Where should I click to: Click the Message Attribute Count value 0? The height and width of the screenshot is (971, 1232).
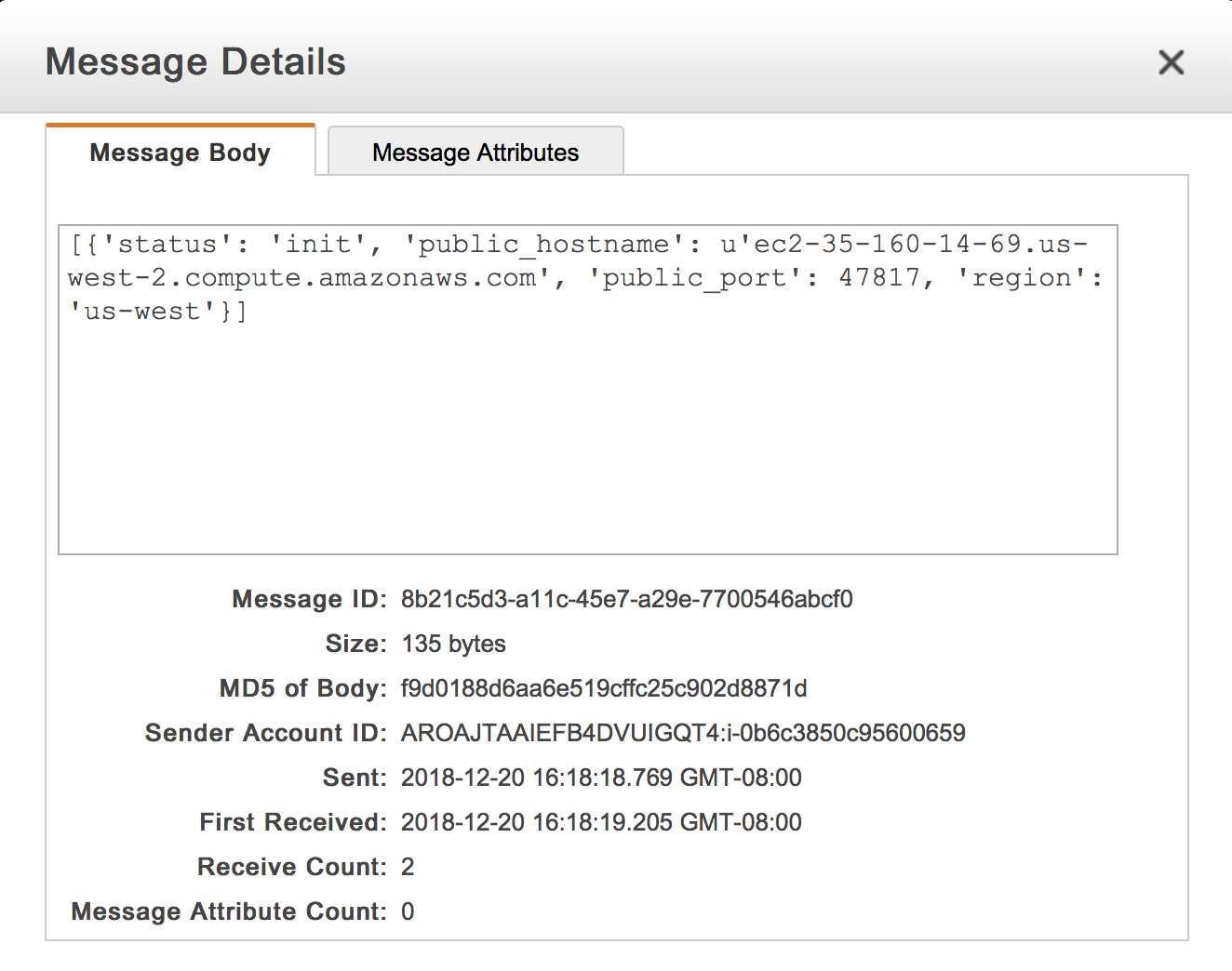tap(408, 911)
